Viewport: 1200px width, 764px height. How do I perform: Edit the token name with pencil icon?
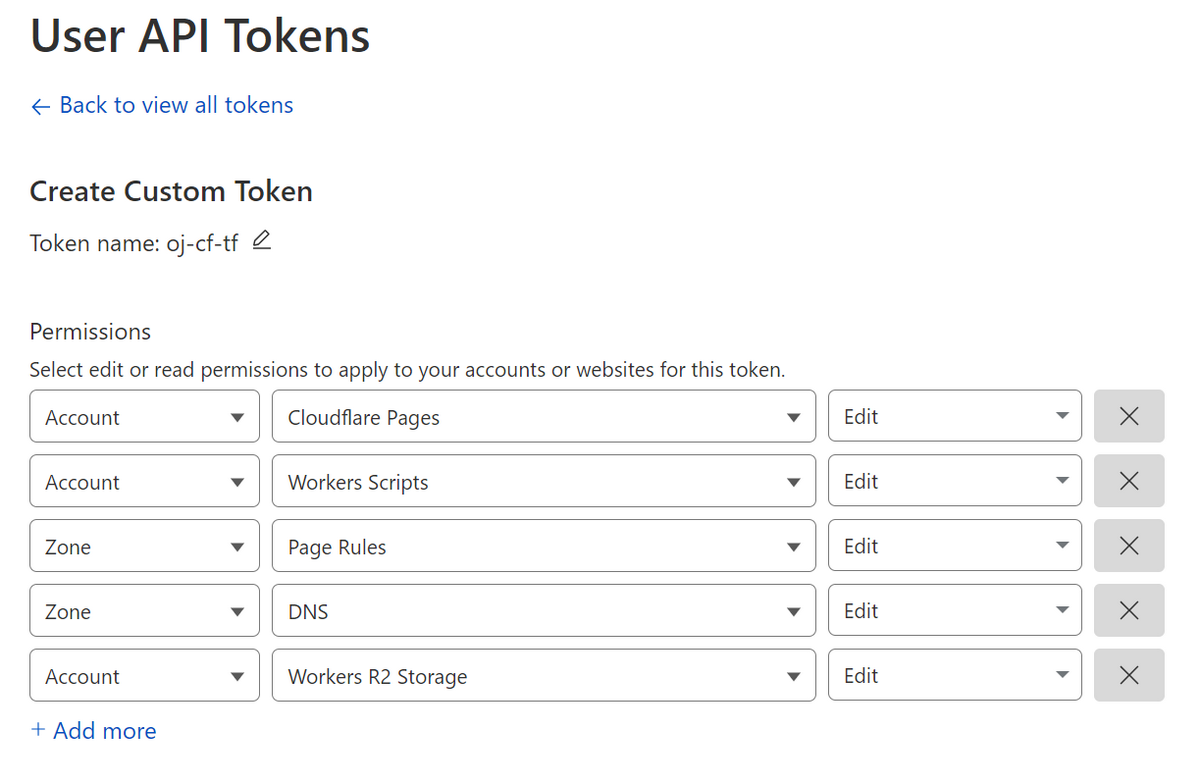(x=261, y=241)
